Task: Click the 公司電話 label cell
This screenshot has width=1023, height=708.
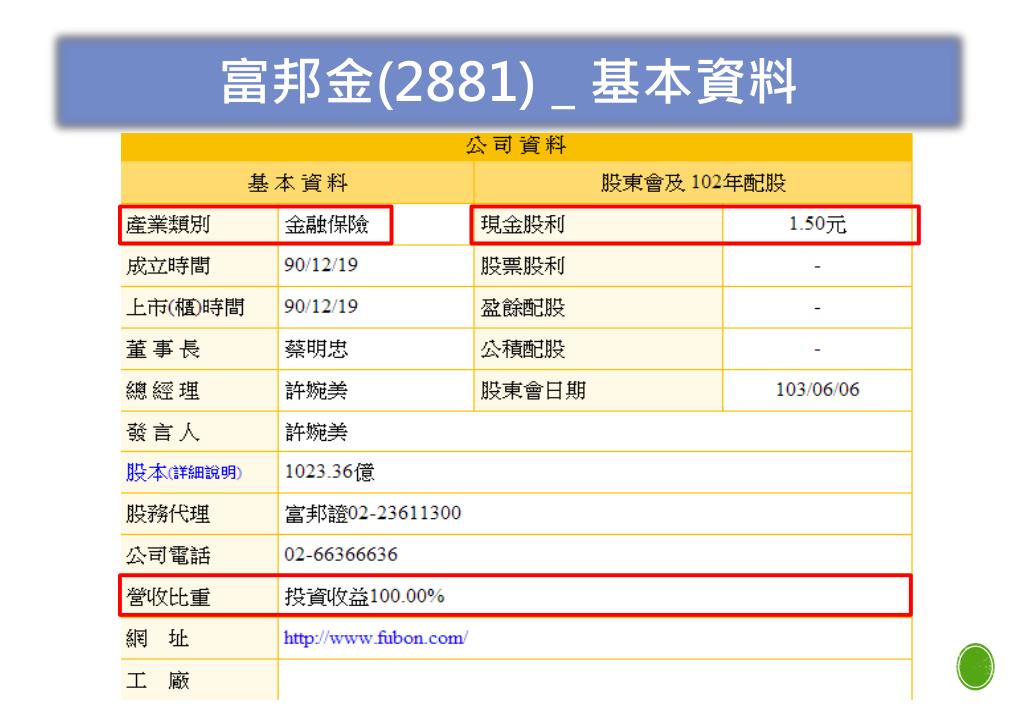Action: (x=200, y=555)
